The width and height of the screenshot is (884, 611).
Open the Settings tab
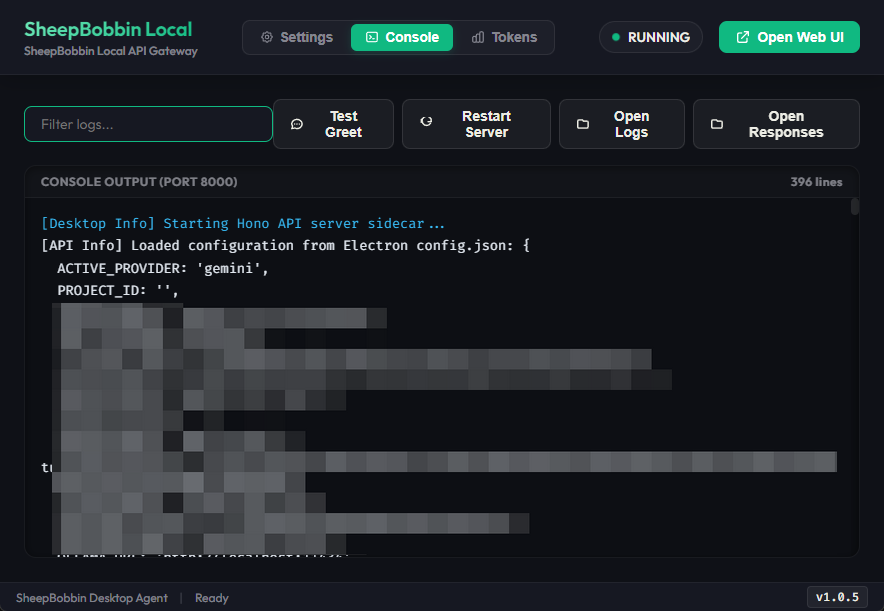coord(297,37)
